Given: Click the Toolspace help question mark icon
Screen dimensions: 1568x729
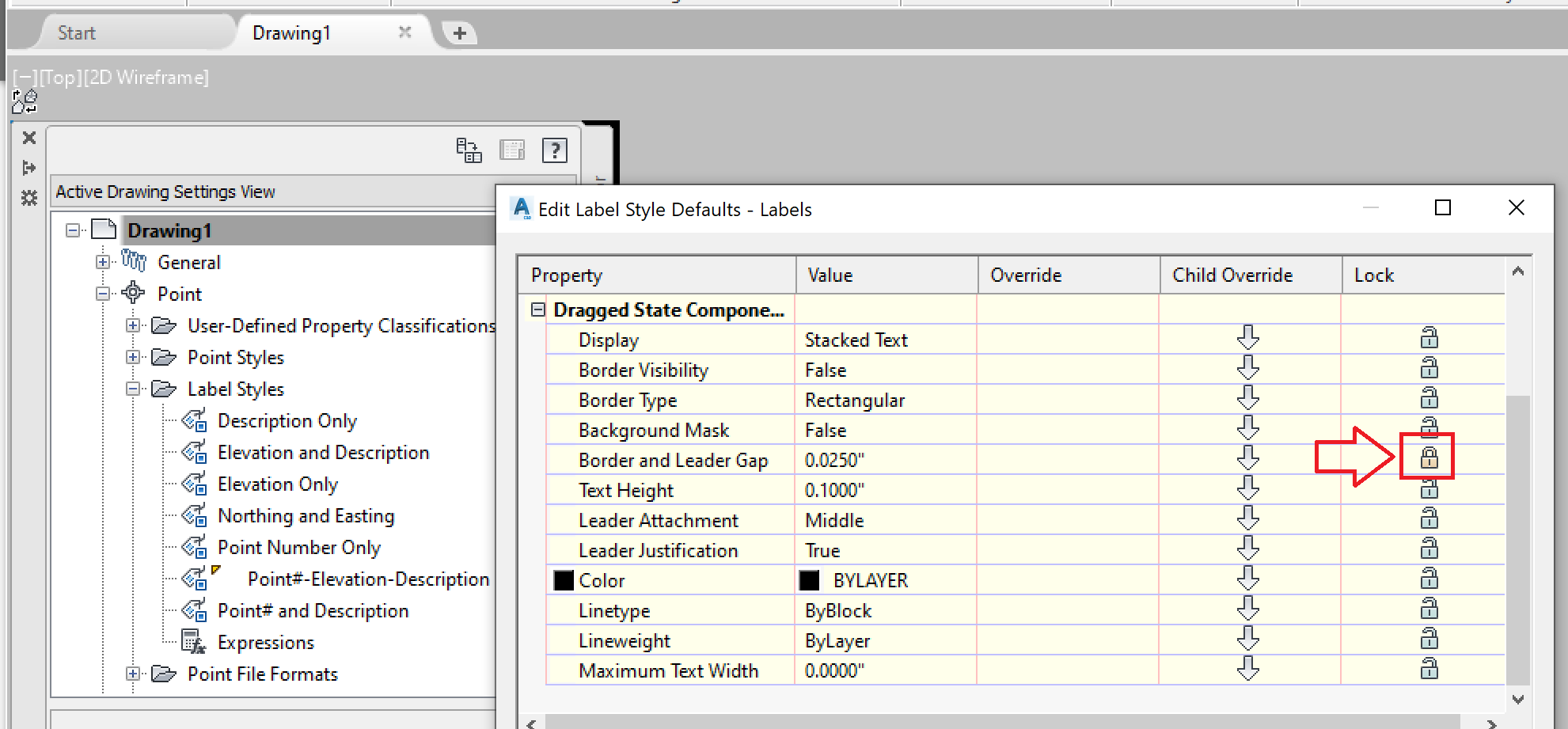Looking at the screenshot, I should pyautogui.click(x=555, y=150).
